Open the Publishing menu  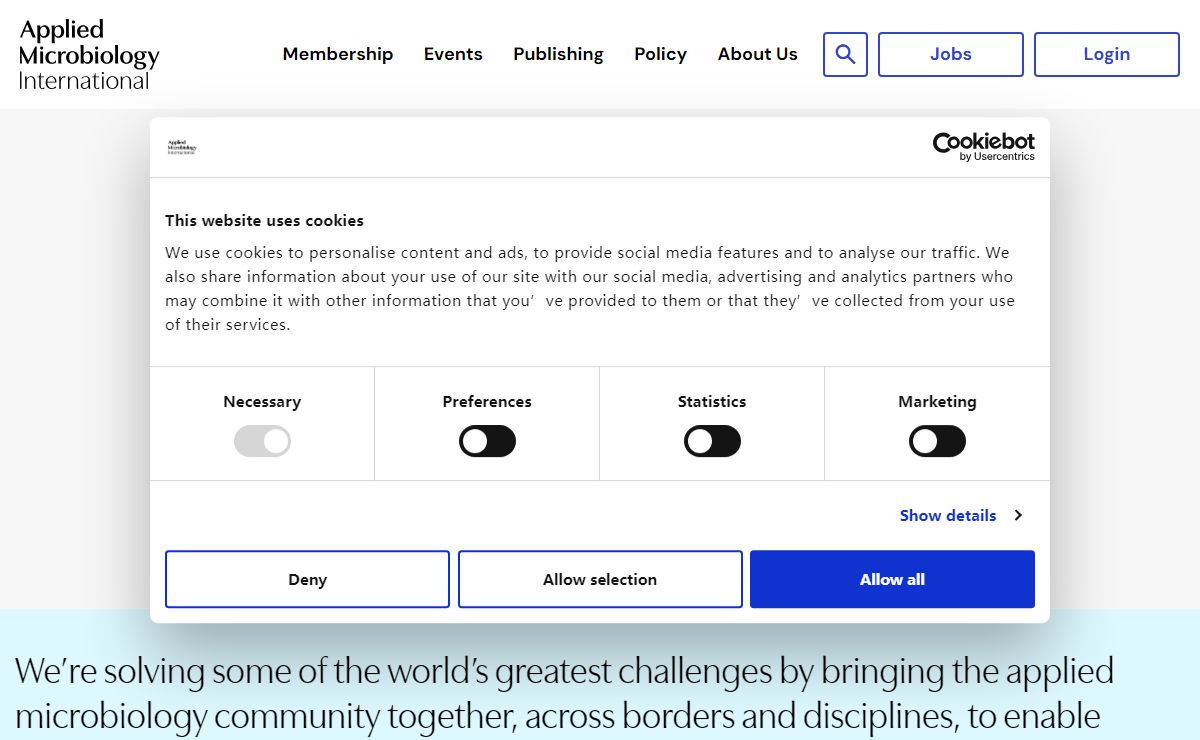pyautogui.click(x=558, y=54)
